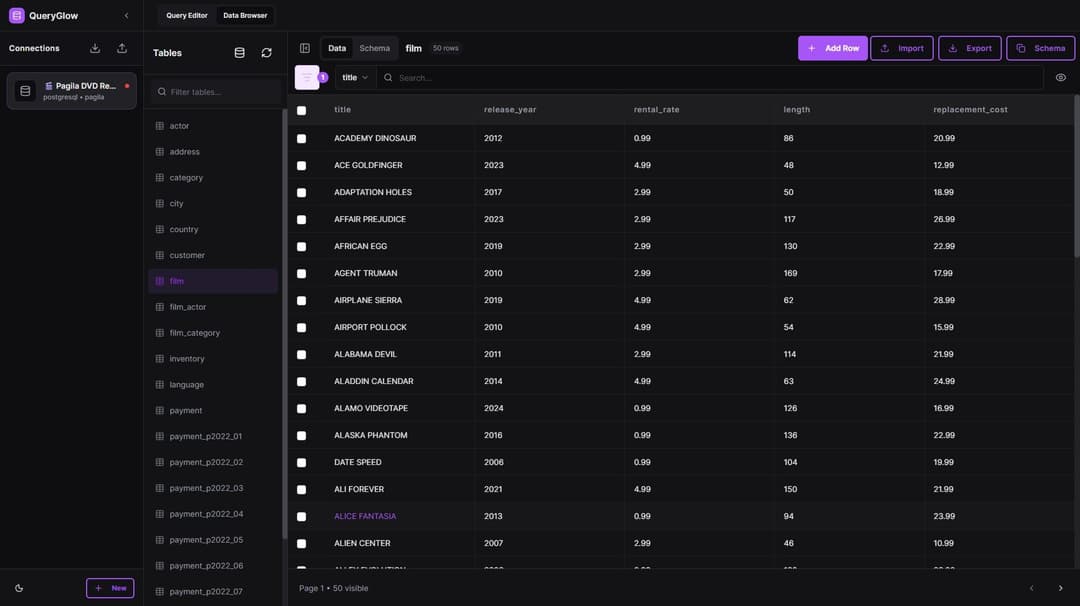The width and height of the screenshot is (1080, 606).
Task: Click the ALICE FANTASIA title cell
Action: click(x=365, y=516)
